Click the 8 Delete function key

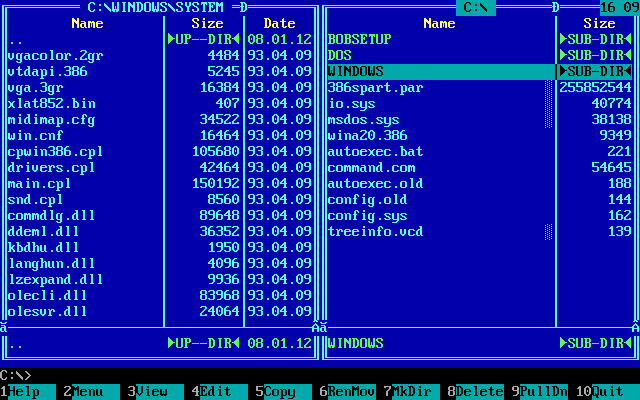tap(476, 391)
